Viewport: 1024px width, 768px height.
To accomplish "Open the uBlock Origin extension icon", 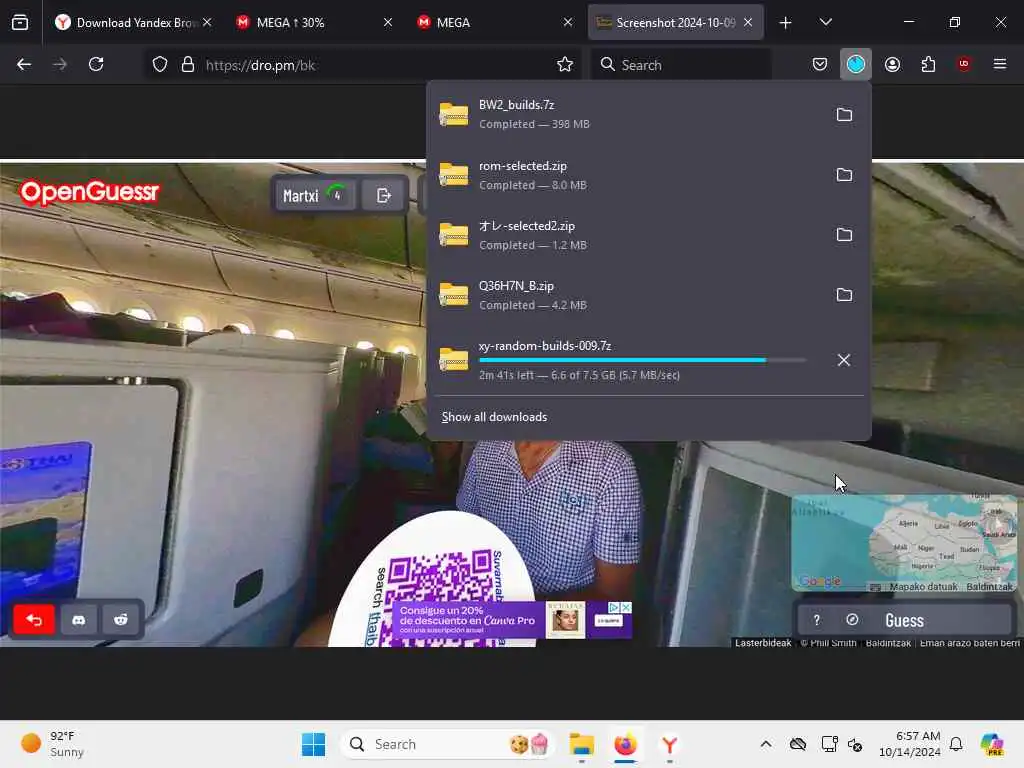I will pos(964,65).
